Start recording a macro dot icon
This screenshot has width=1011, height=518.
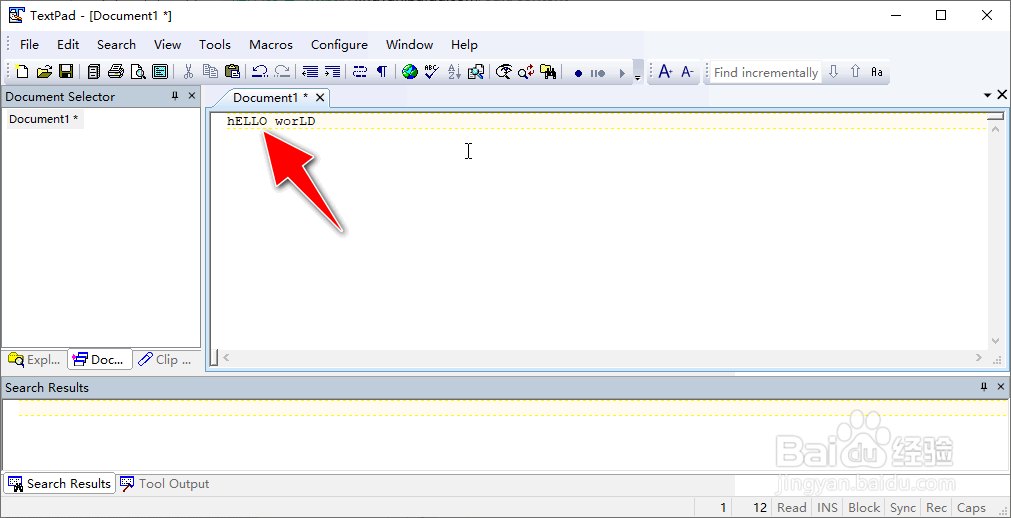578,74
